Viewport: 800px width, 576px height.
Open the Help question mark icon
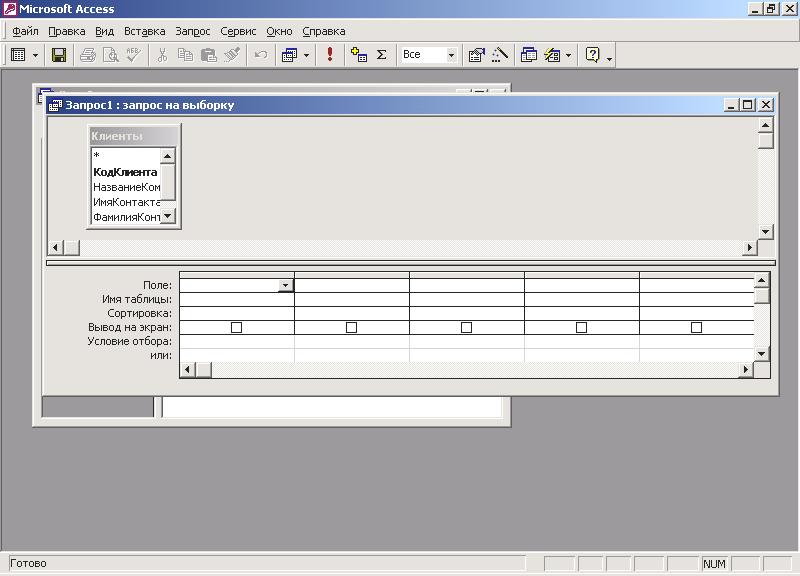593,55
